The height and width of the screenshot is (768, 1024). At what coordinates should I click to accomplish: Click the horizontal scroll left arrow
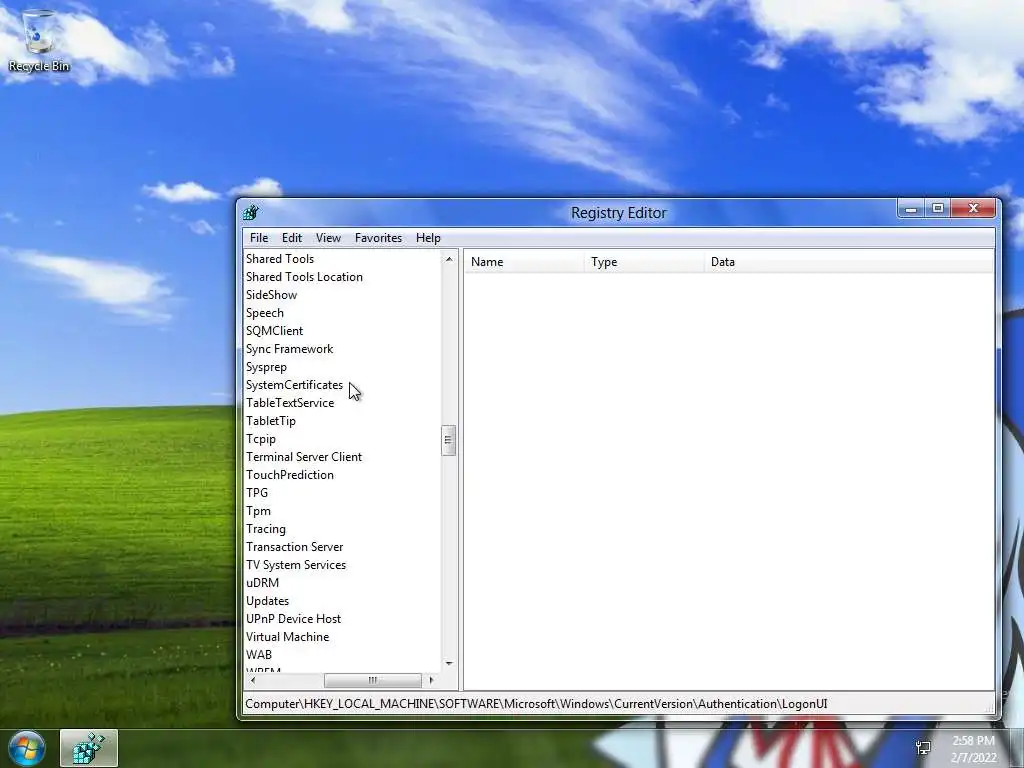pyautogui.click(x=253, y=680)
